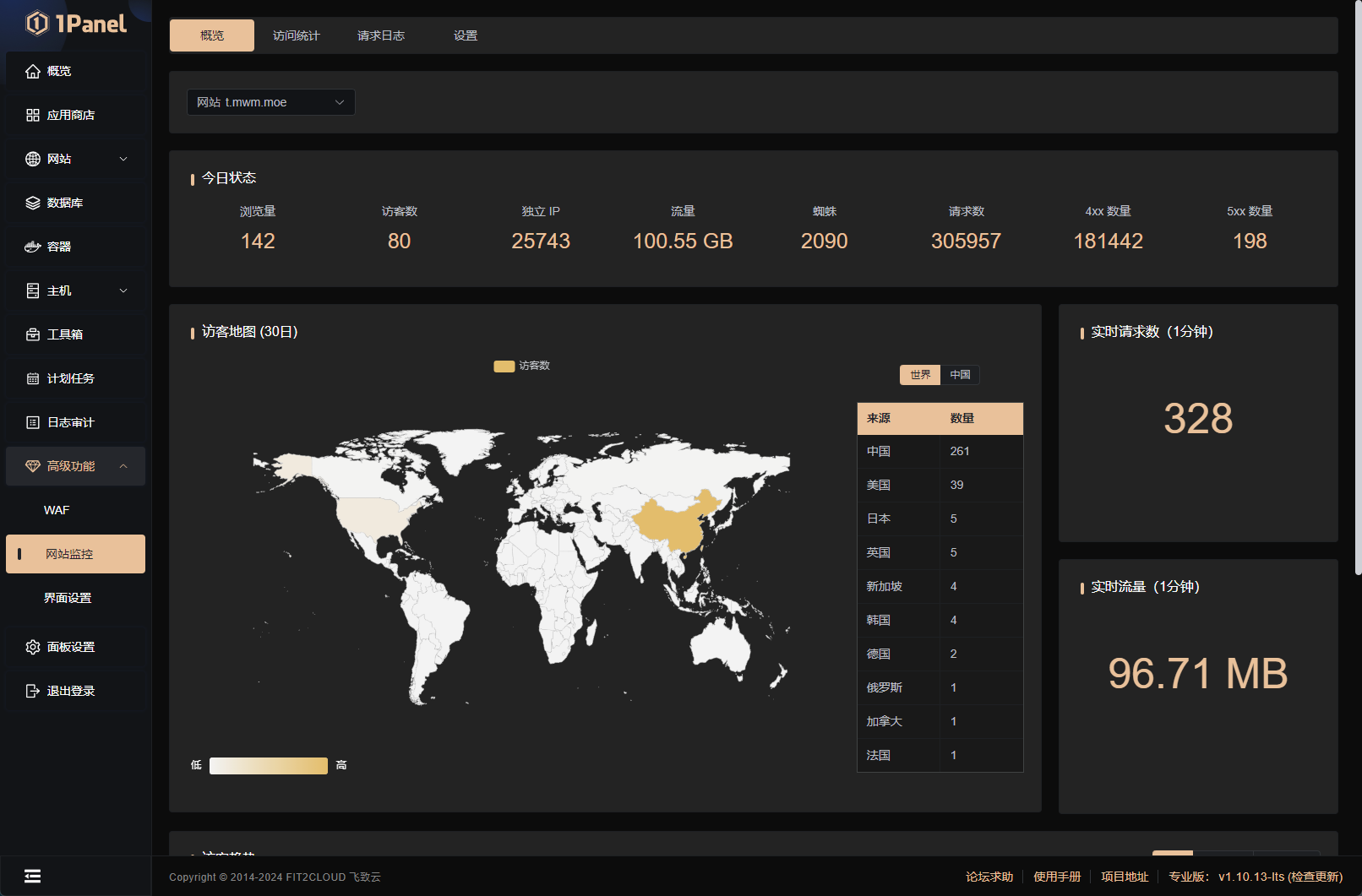Click the 5xx 数量 value 198
Viewport: 1362px width, 896px height.
(x=1250, y=242)
